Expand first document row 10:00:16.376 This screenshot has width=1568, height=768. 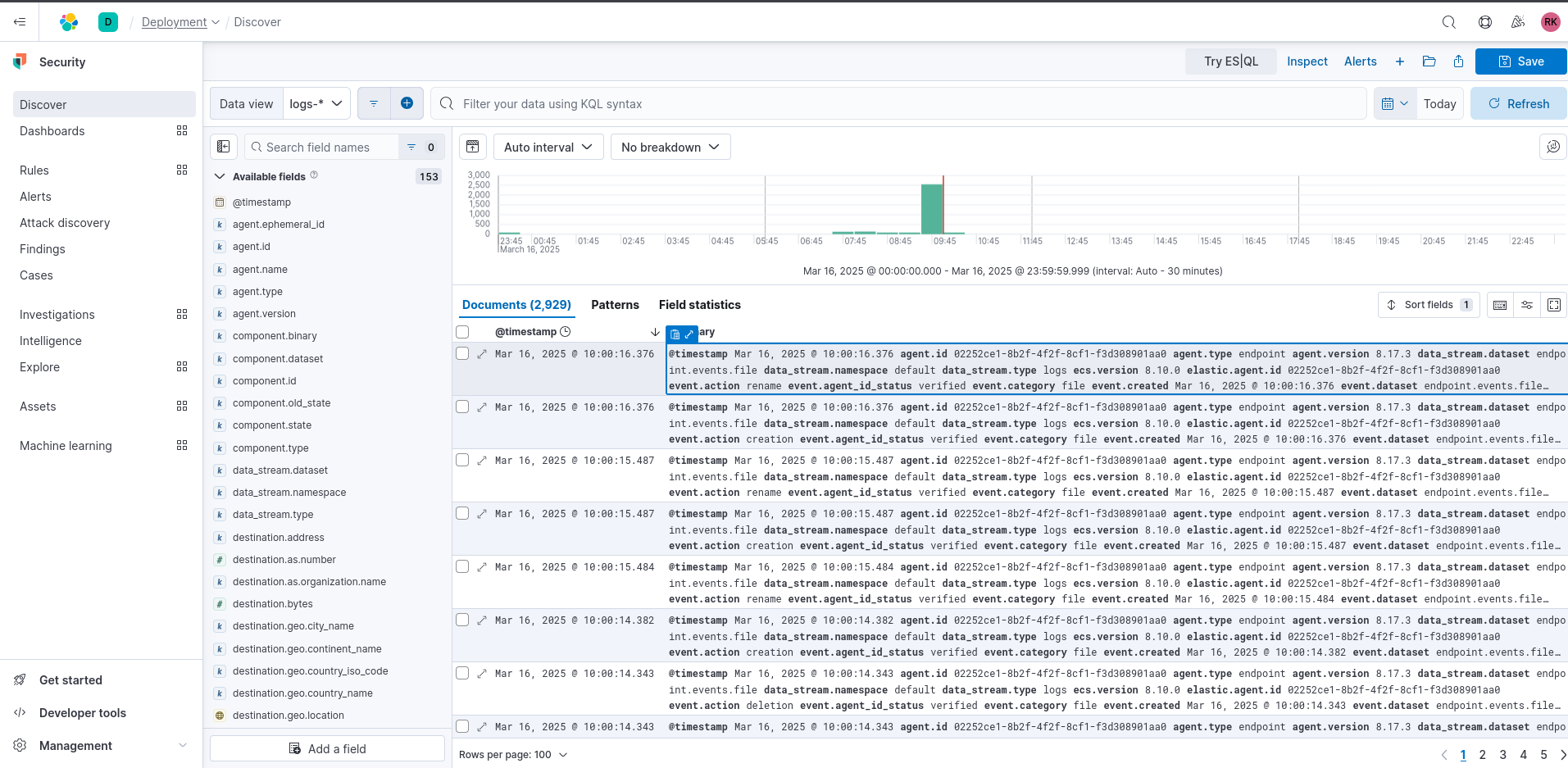pos(482,354)
